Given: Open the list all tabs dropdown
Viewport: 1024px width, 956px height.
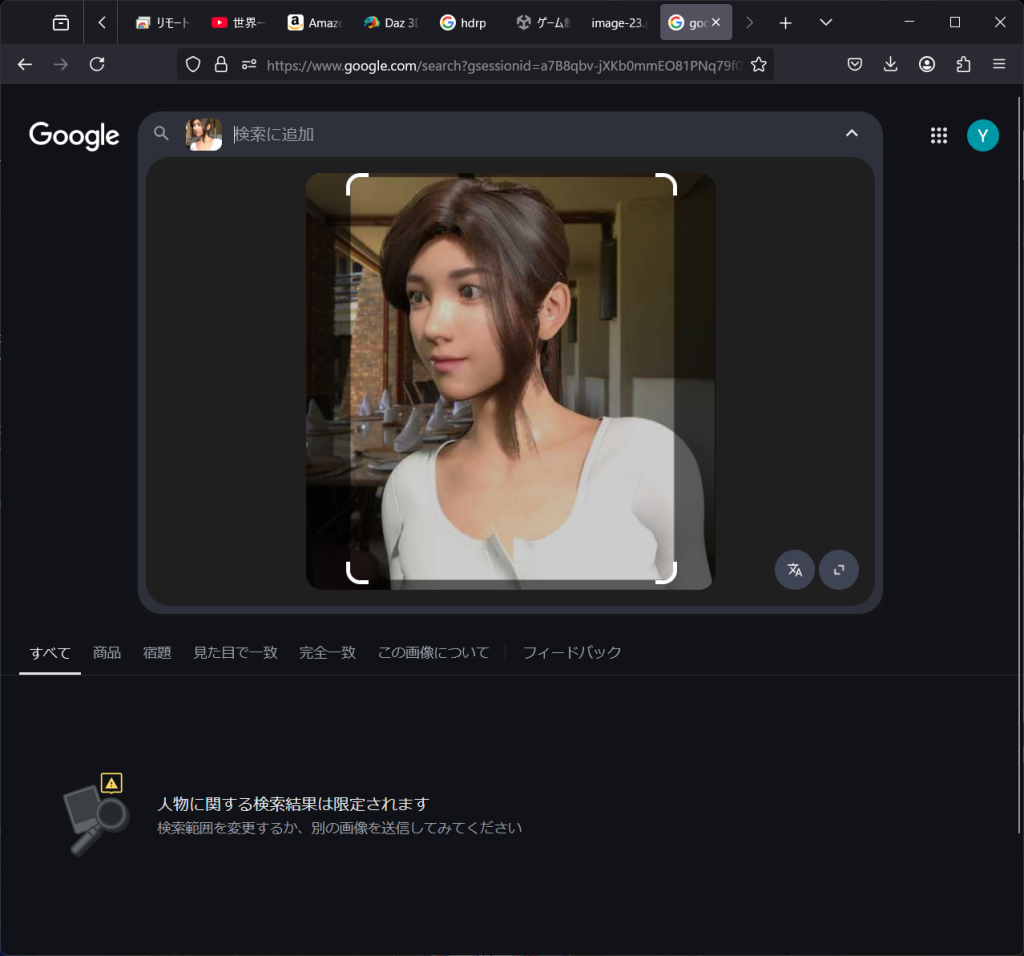Looking at the screenshot, I should click(825, 22).
